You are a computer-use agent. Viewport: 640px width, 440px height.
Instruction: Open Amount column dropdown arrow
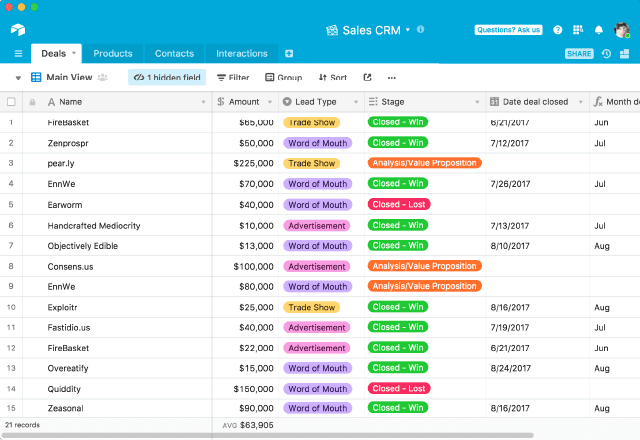[x=270, y=102]
